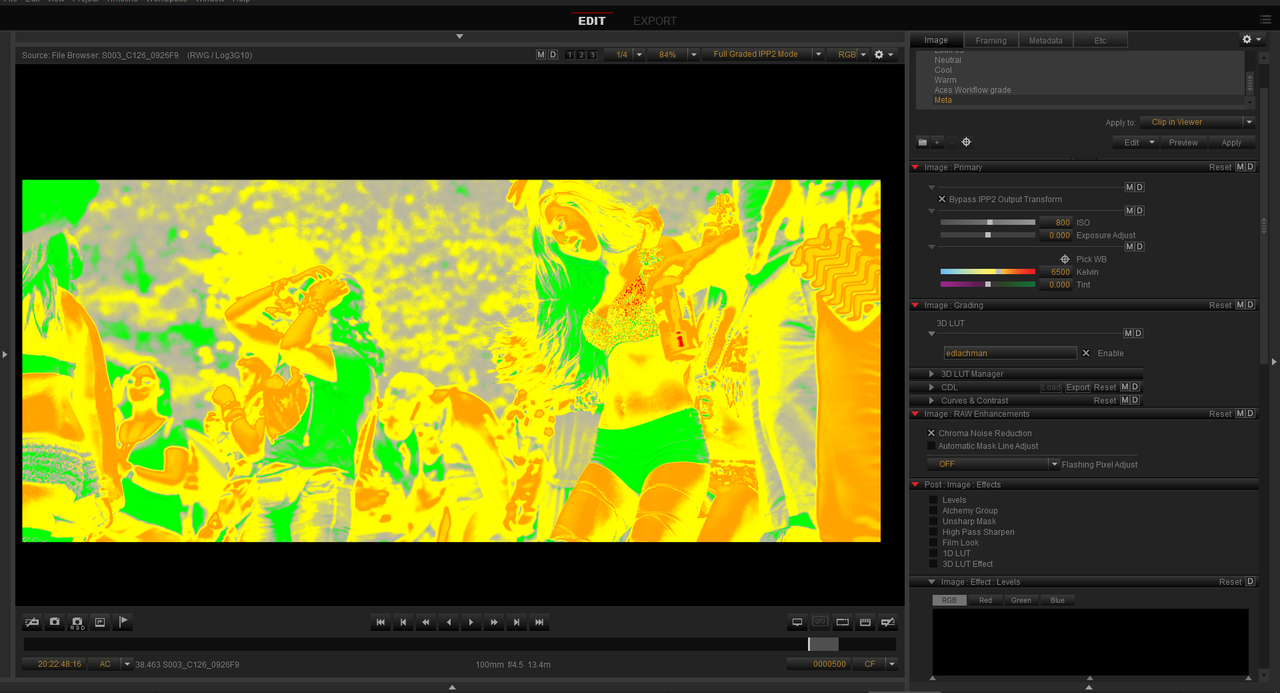
Task: Click the Pick WB crosshair icon
Action: coord(1065,259)
